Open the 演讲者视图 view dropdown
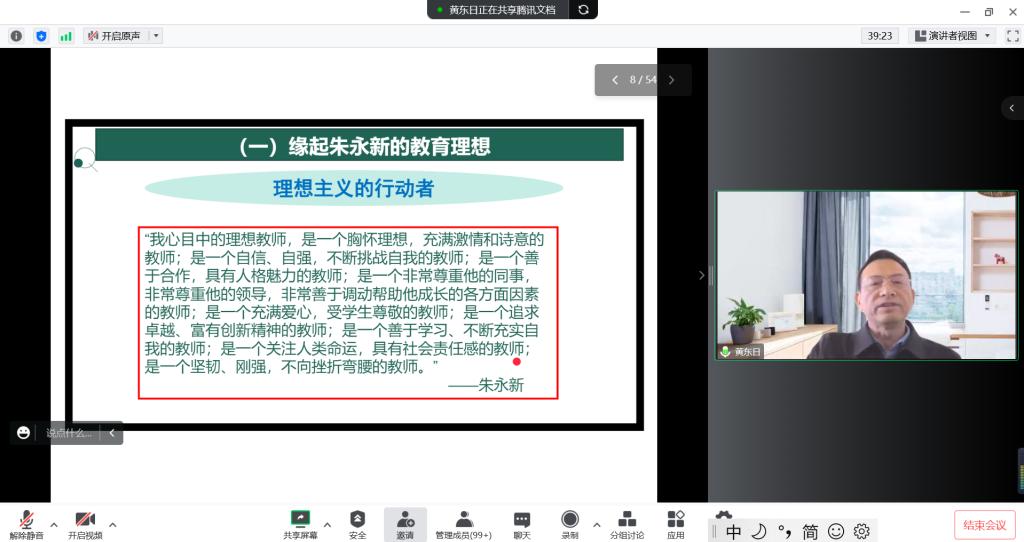 pyautogui.click(x=952, y=36)
